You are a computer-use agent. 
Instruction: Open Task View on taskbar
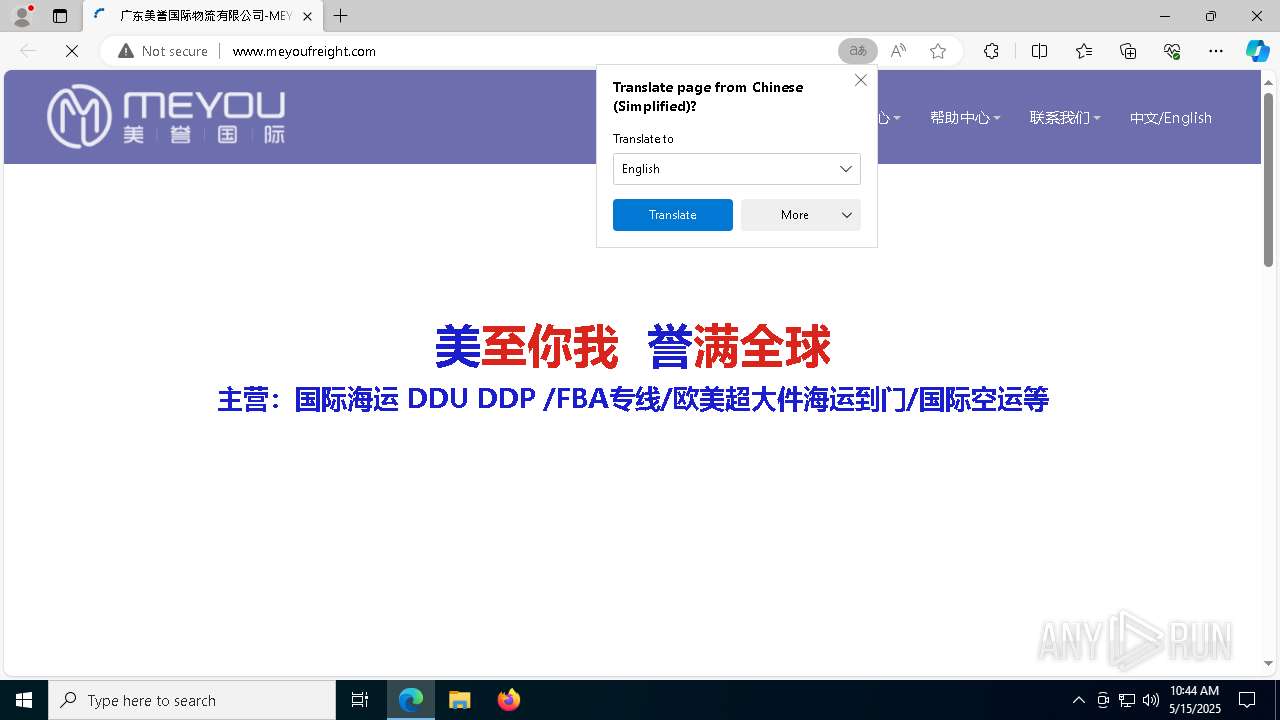click(x=360, y=700)
